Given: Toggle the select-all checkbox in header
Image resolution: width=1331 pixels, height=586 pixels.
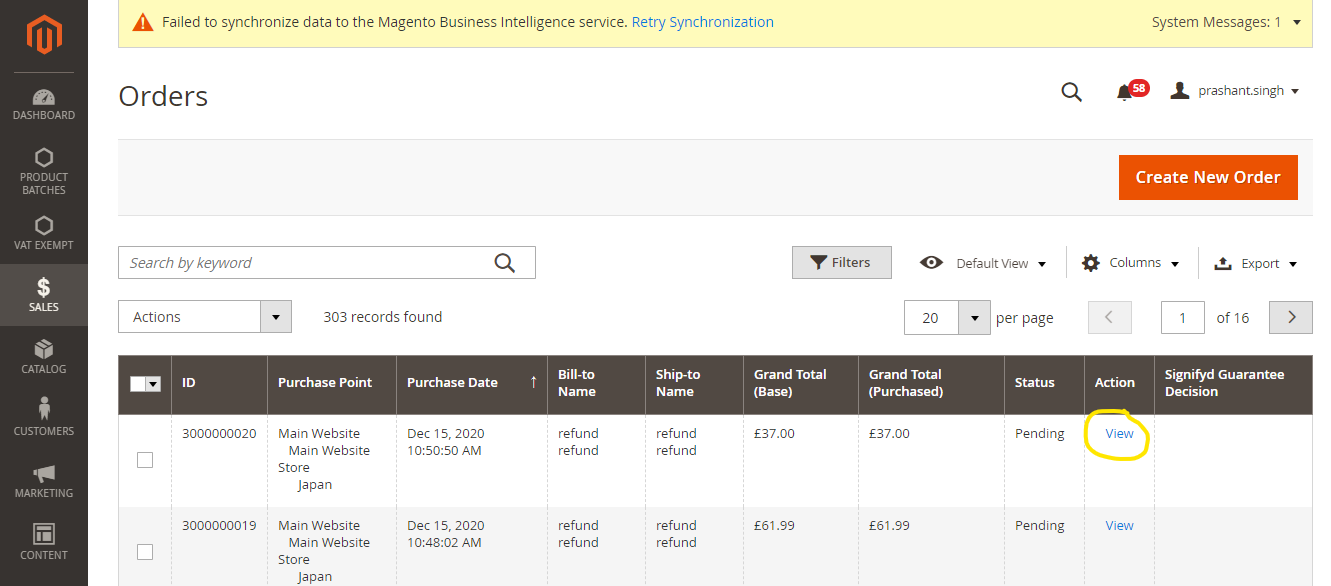Looking at the screenshot, I should pos(139,384).
